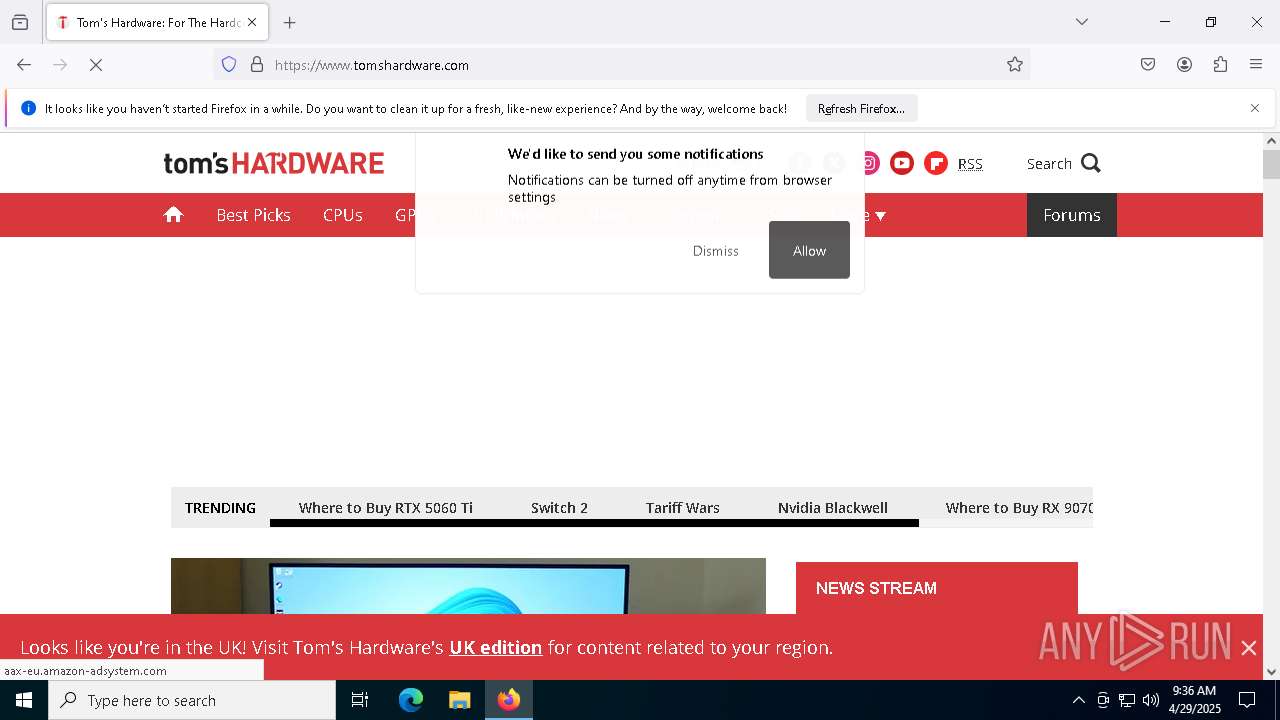Open trending topic Where to Buy RTX 5060 Ti

(386, 508)
